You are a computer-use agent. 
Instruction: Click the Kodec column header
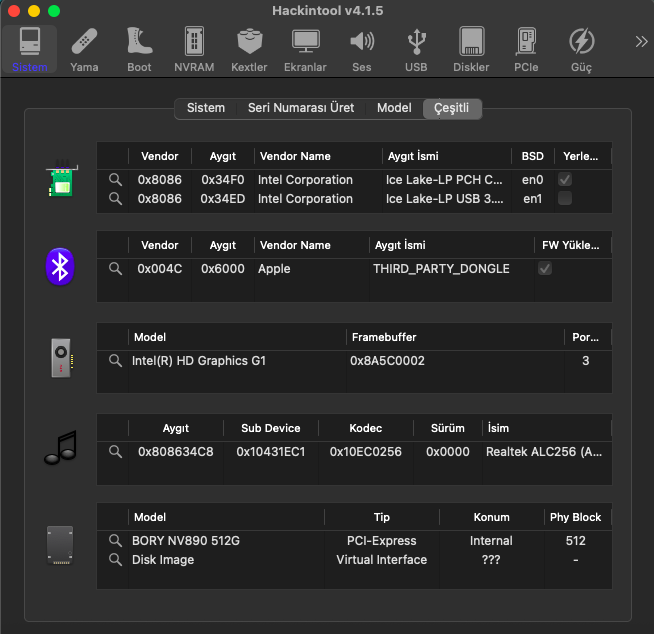pyautogui.click(x=366, y=428)
